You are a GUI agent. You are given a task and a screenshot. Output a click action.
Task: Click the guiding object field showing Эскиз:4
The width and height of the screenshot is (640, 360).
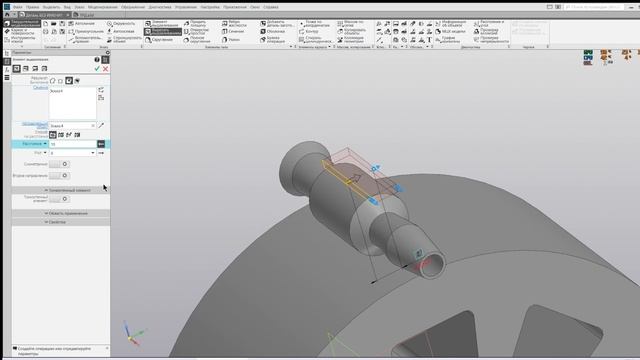[73, 126]
